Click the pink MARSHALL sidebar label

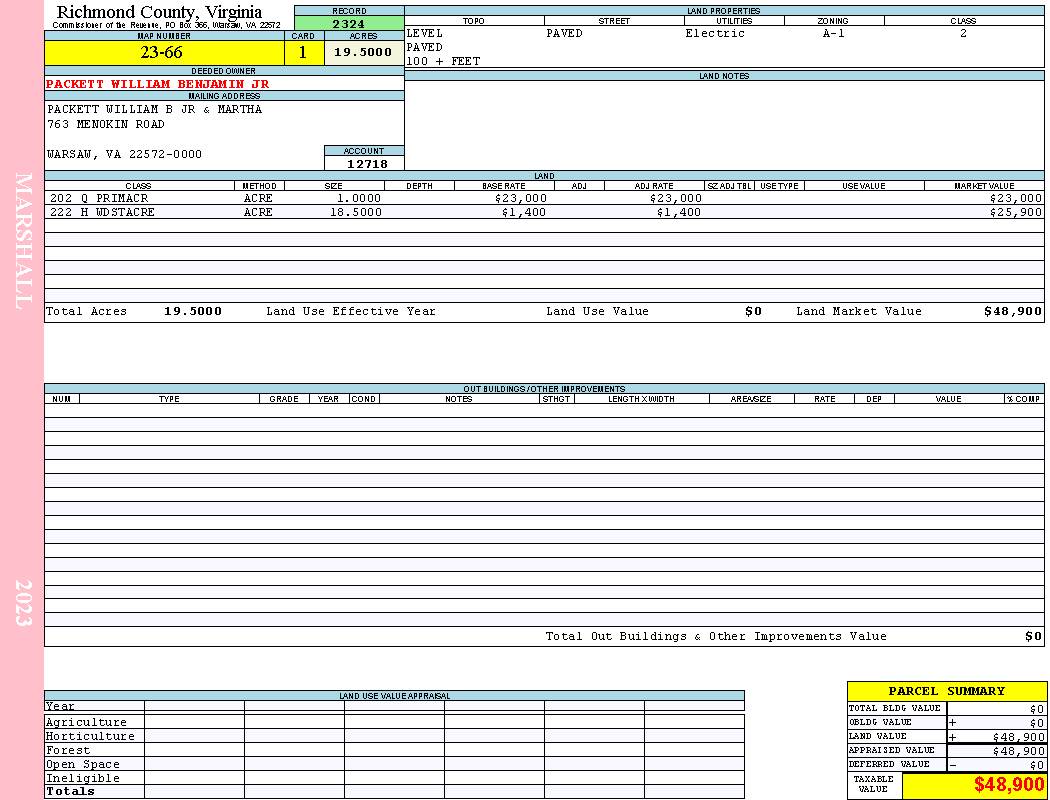(23, 241)
